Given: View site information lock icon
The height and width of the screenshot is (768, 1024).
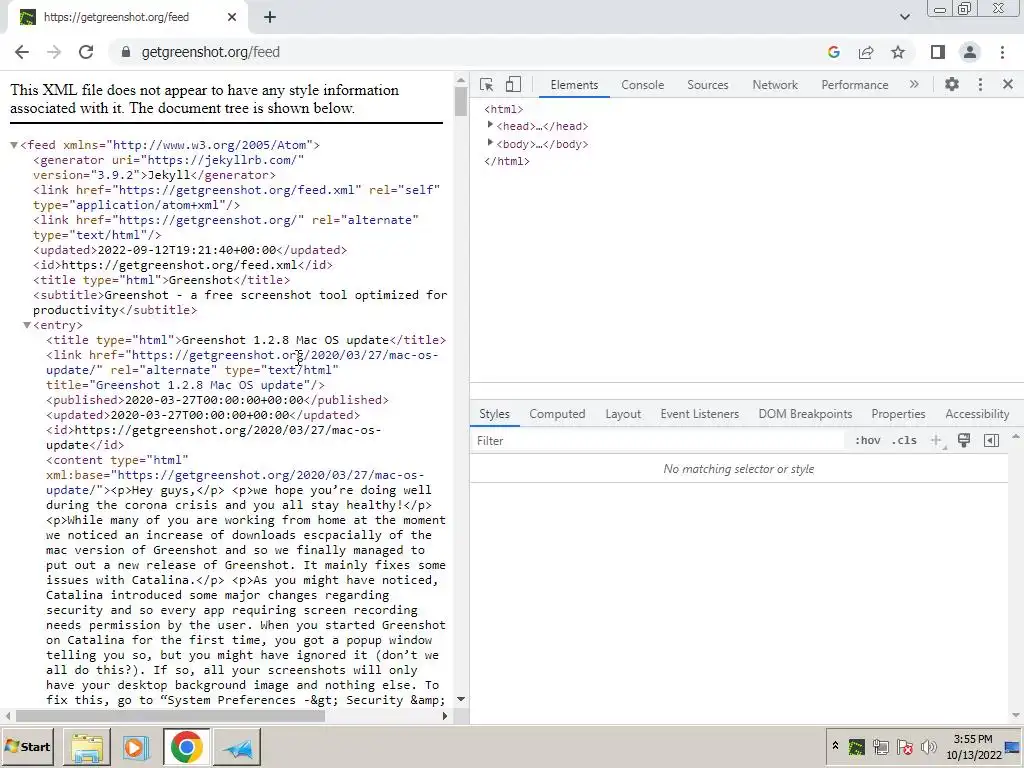Looking at the screenshot, I should point(126,52).
